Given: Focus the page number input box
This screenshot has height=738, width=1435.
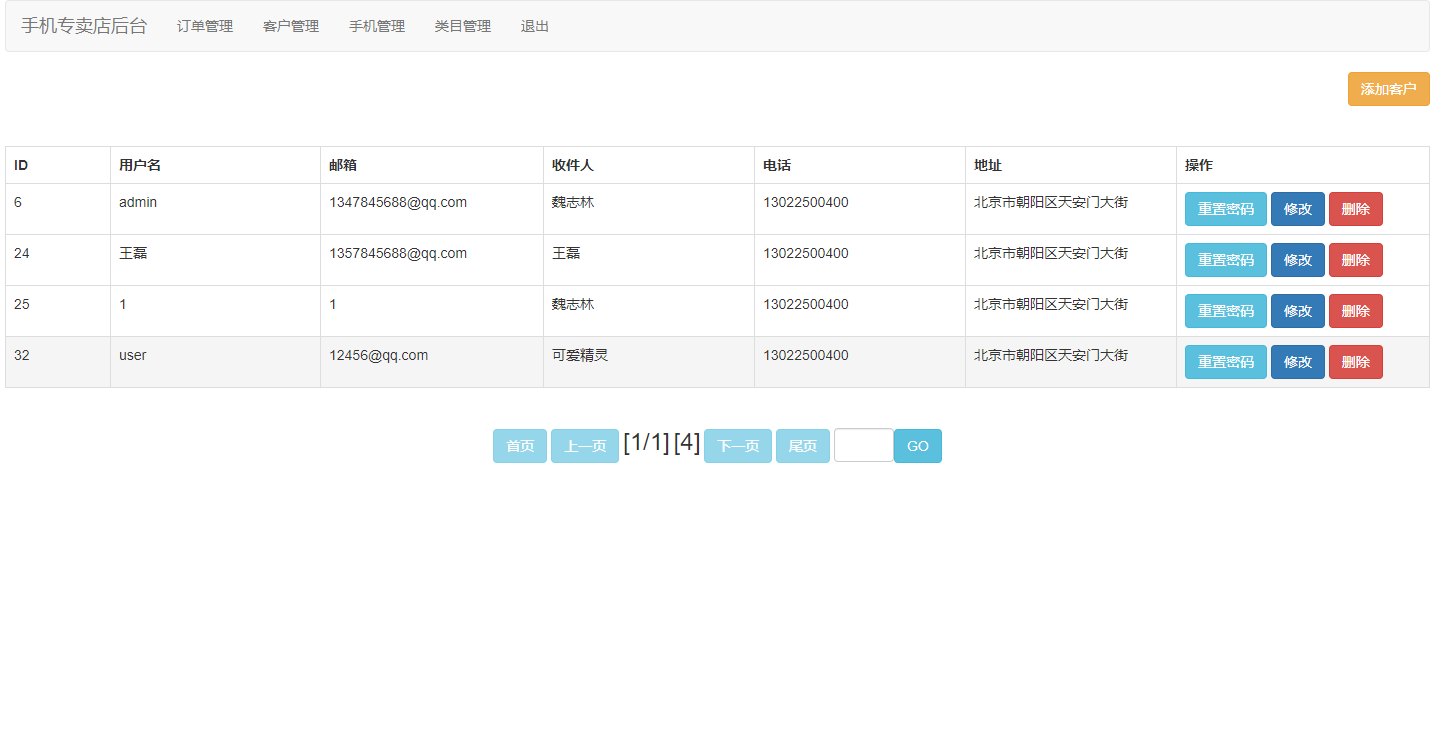Looking at the screenshot, I should point(863,446).
